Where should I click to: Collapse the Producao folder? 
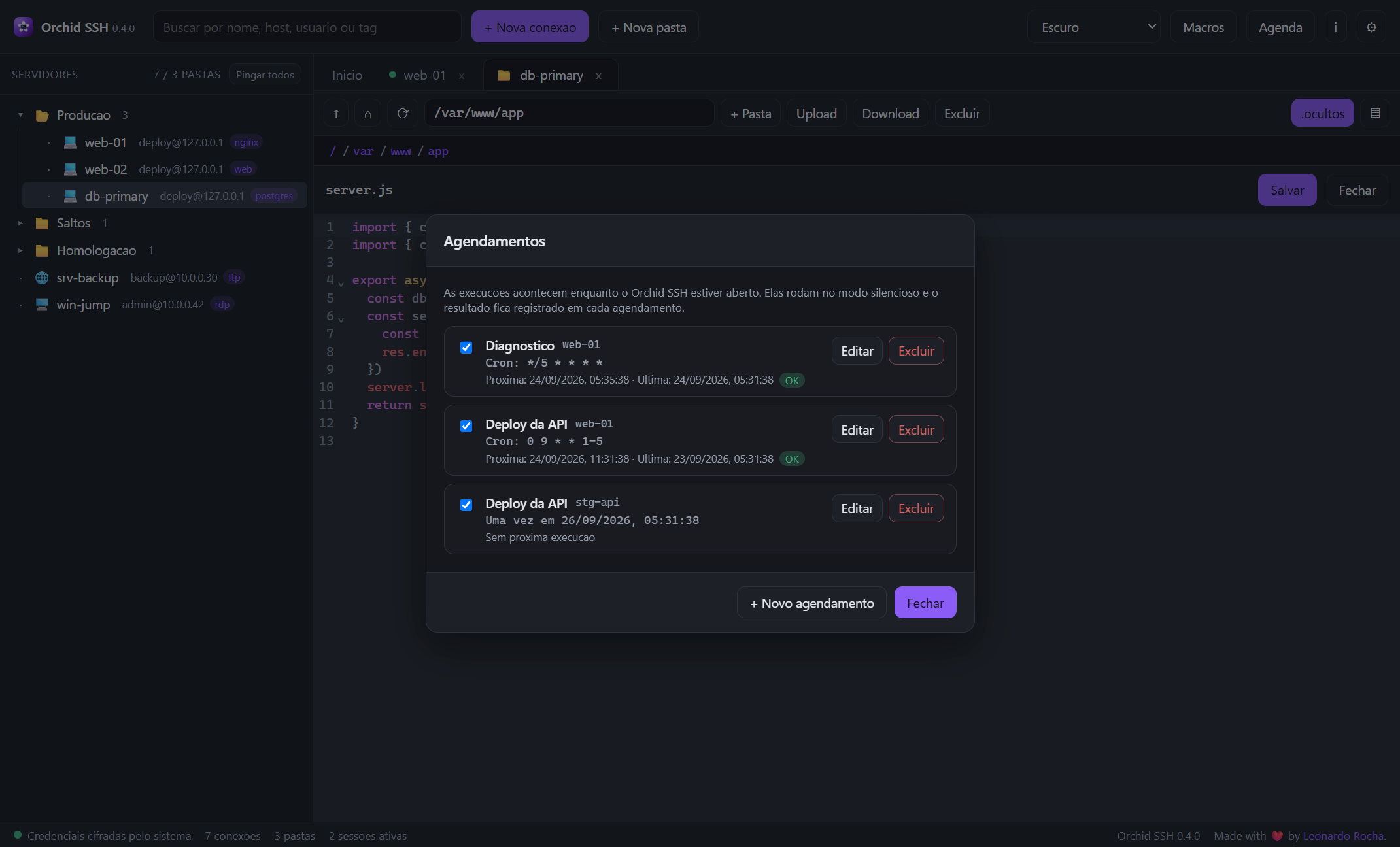point(20,115)
